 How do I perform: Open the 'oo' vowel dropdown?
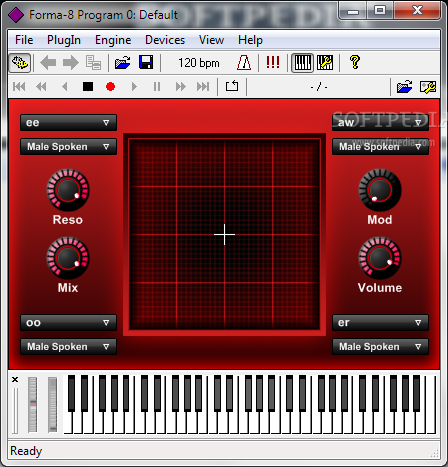coord(68,323)
